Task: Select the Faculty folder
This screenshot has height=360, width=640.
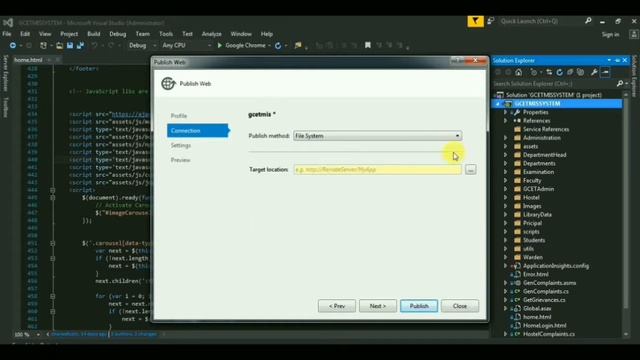Action: pyautogui.click(x=532, y=180)
